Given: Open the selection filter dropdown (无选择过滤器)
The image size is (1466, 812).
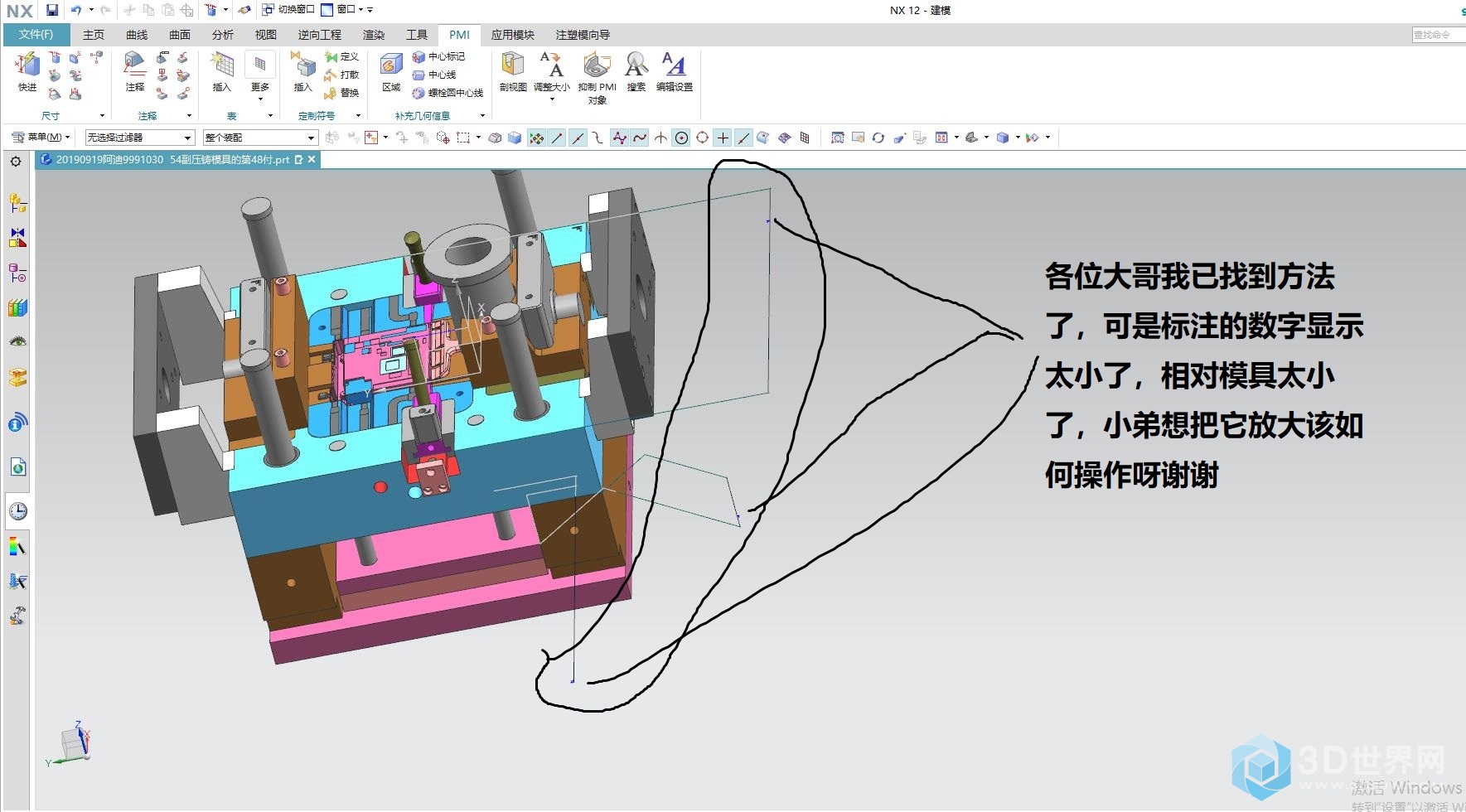Looking at the screenshot, I should coord(139,138).
